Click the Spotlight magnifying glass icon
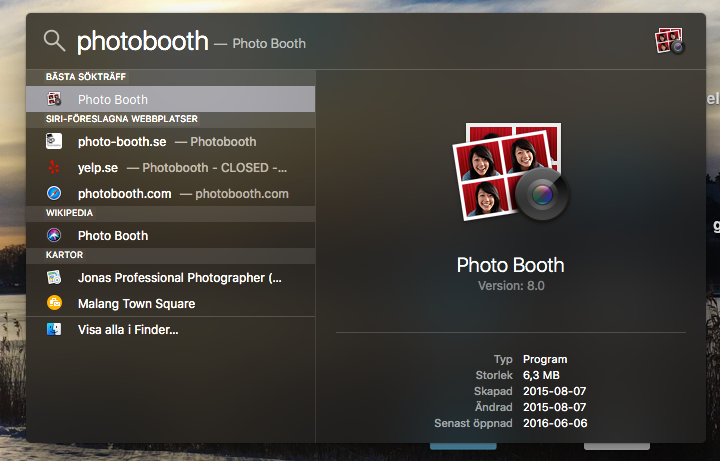720x461 pixels. point(54,40)
